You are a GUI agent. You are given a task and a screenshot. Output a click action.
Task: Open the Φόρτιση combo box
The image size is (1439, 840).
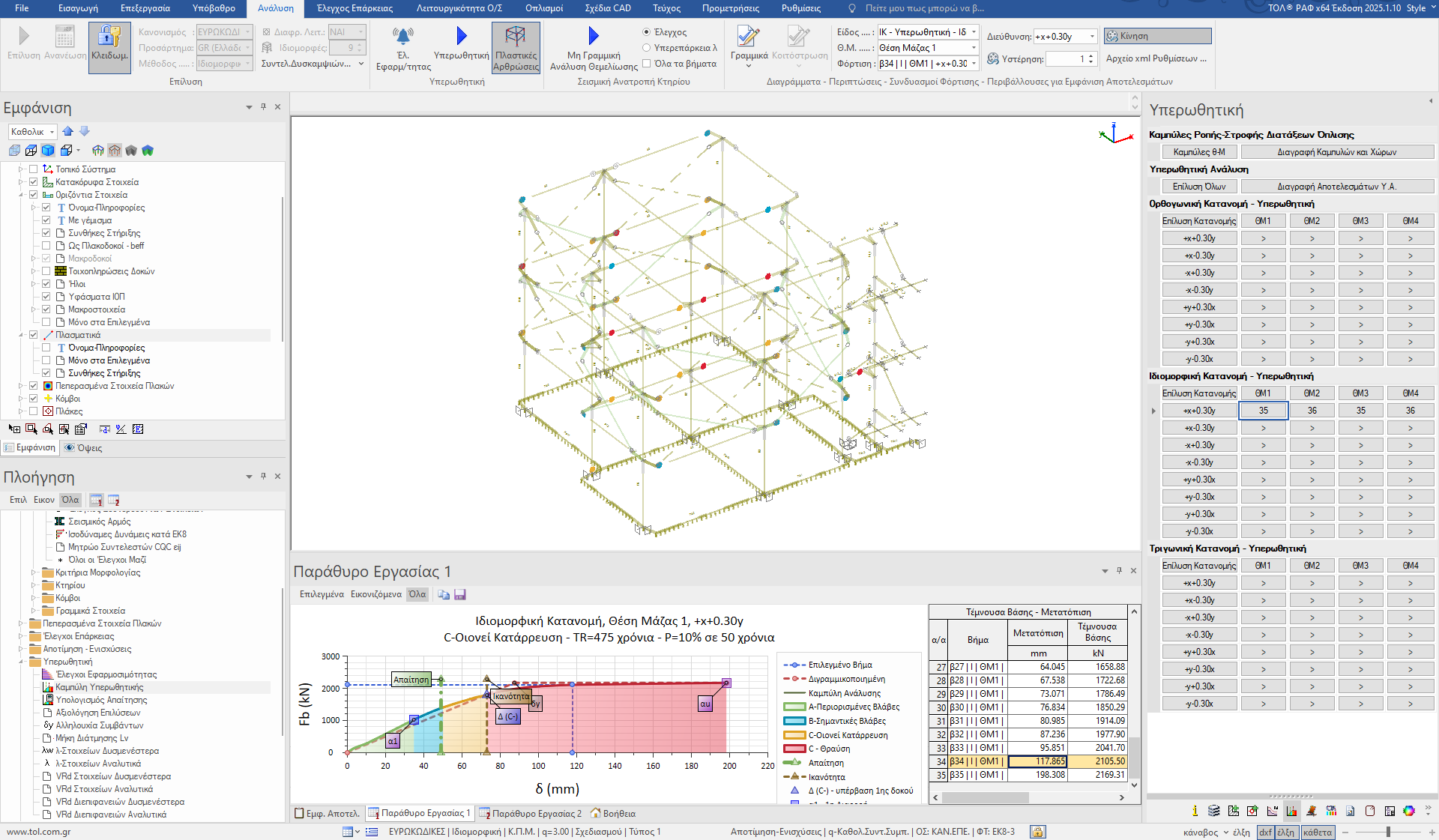(x=974, y=64)
